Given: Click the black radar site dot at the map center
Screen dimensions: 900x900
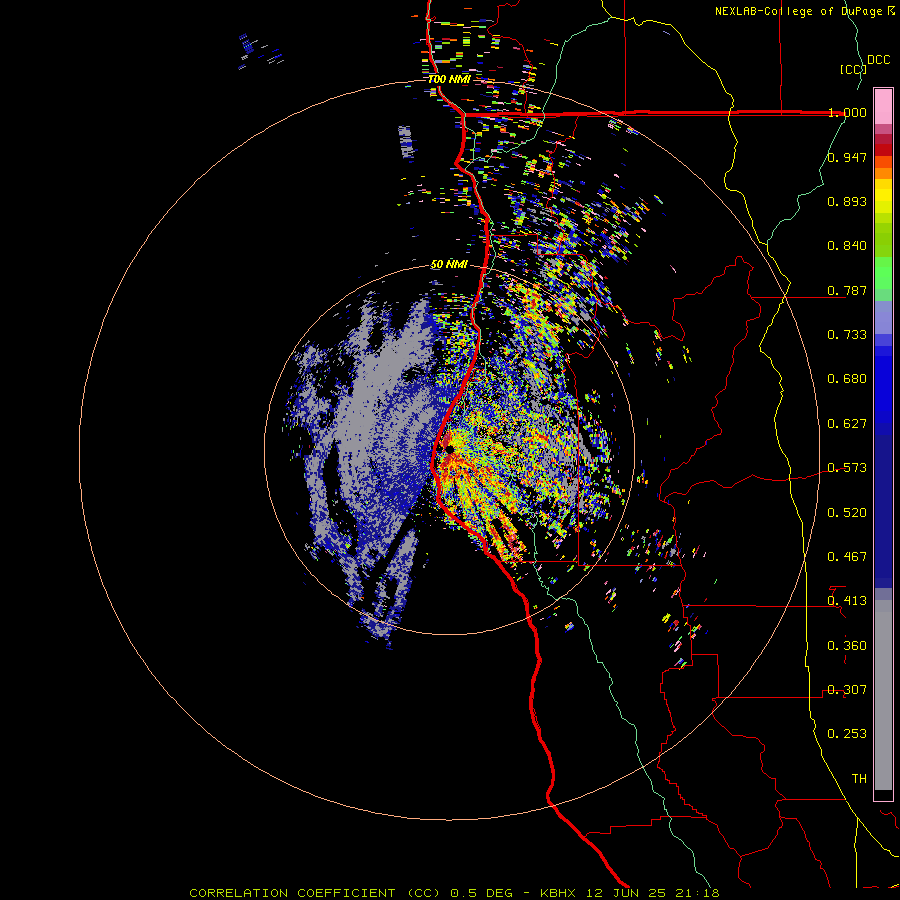Looking at the screenshot, I should click(449, 449).
